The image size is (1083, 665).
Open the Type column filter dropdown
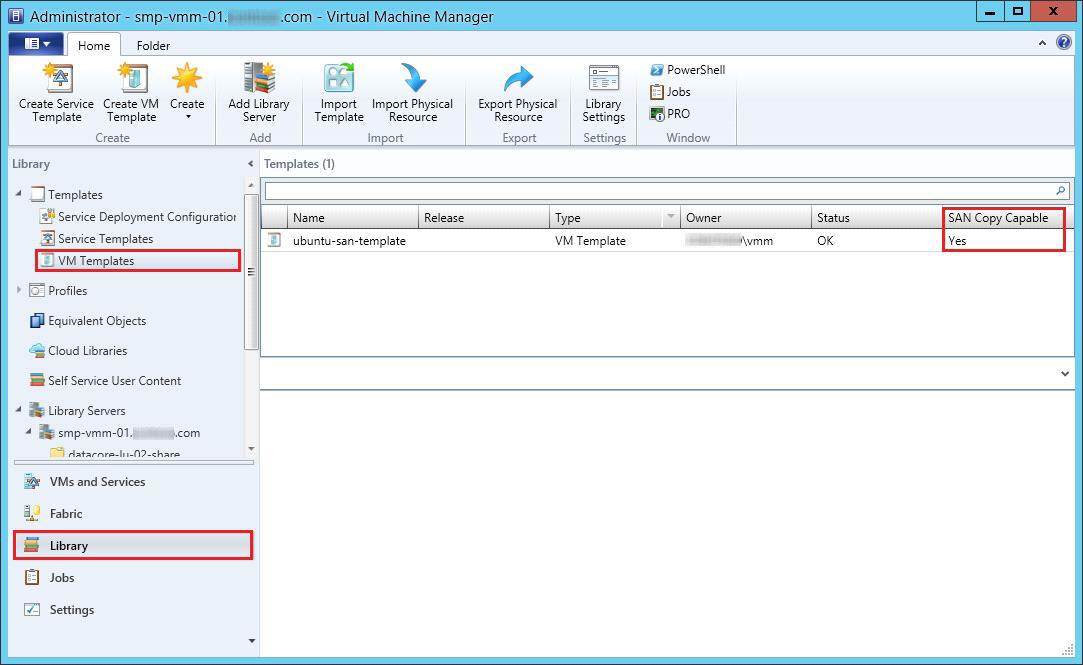click(x=670, y=218)
